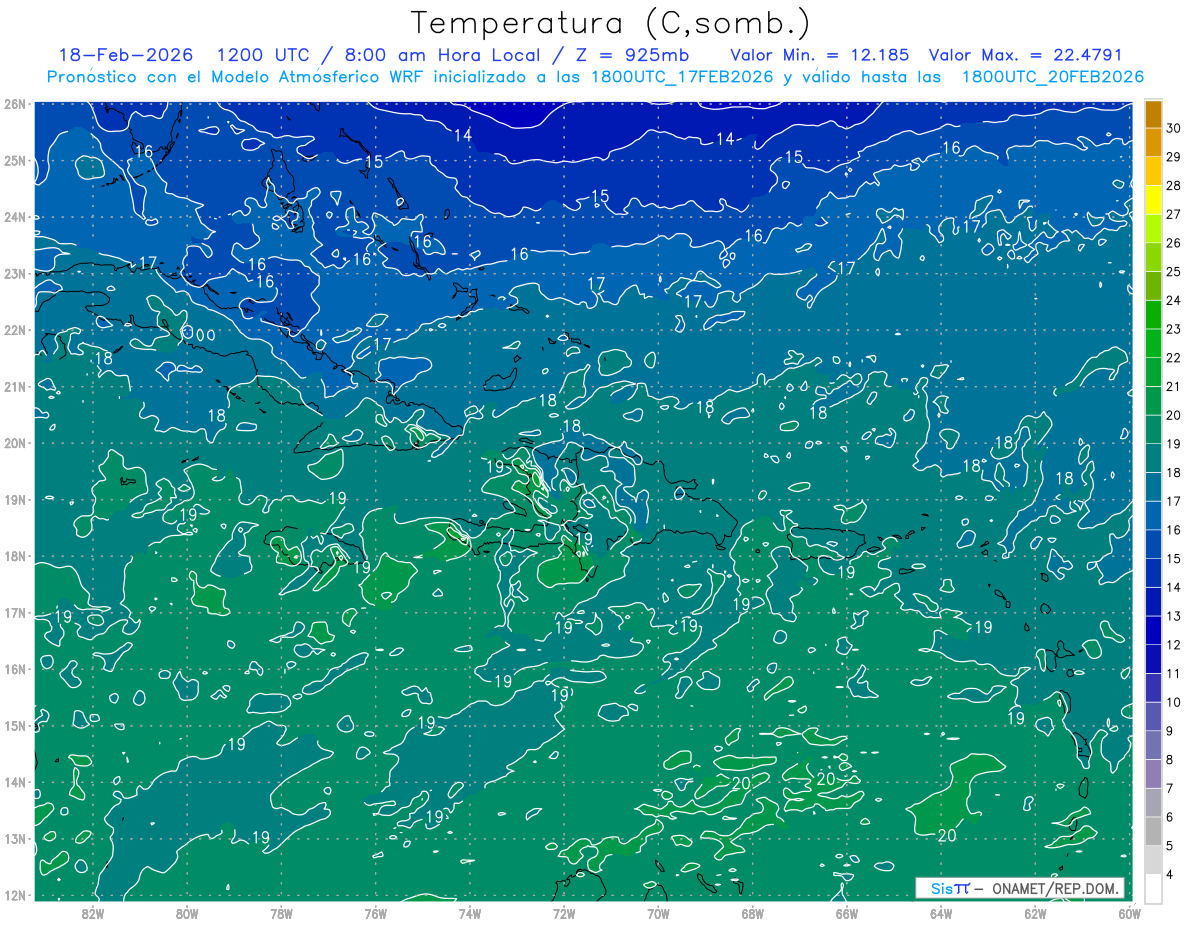Click the '70W' longitude label
The width and height of the screenshot is (1200, 927).
tap(658, 913)
